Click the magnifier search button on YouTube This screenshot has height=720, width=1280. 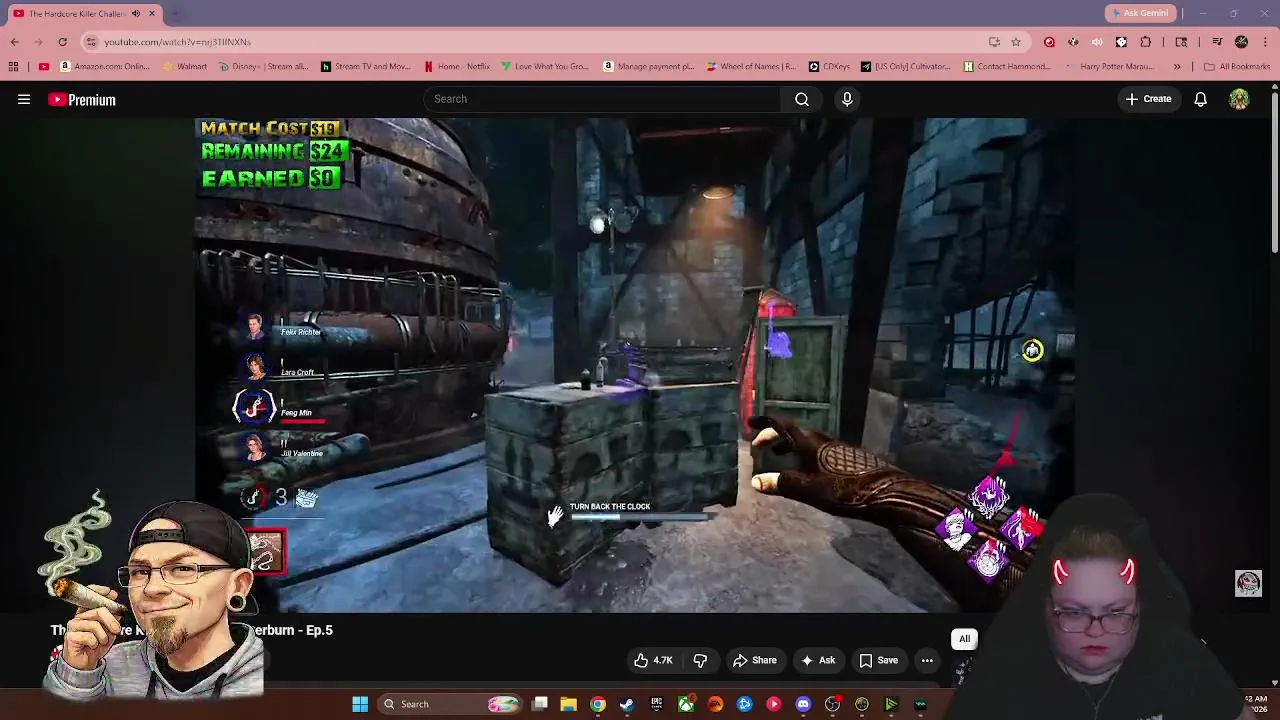point(802,99)
